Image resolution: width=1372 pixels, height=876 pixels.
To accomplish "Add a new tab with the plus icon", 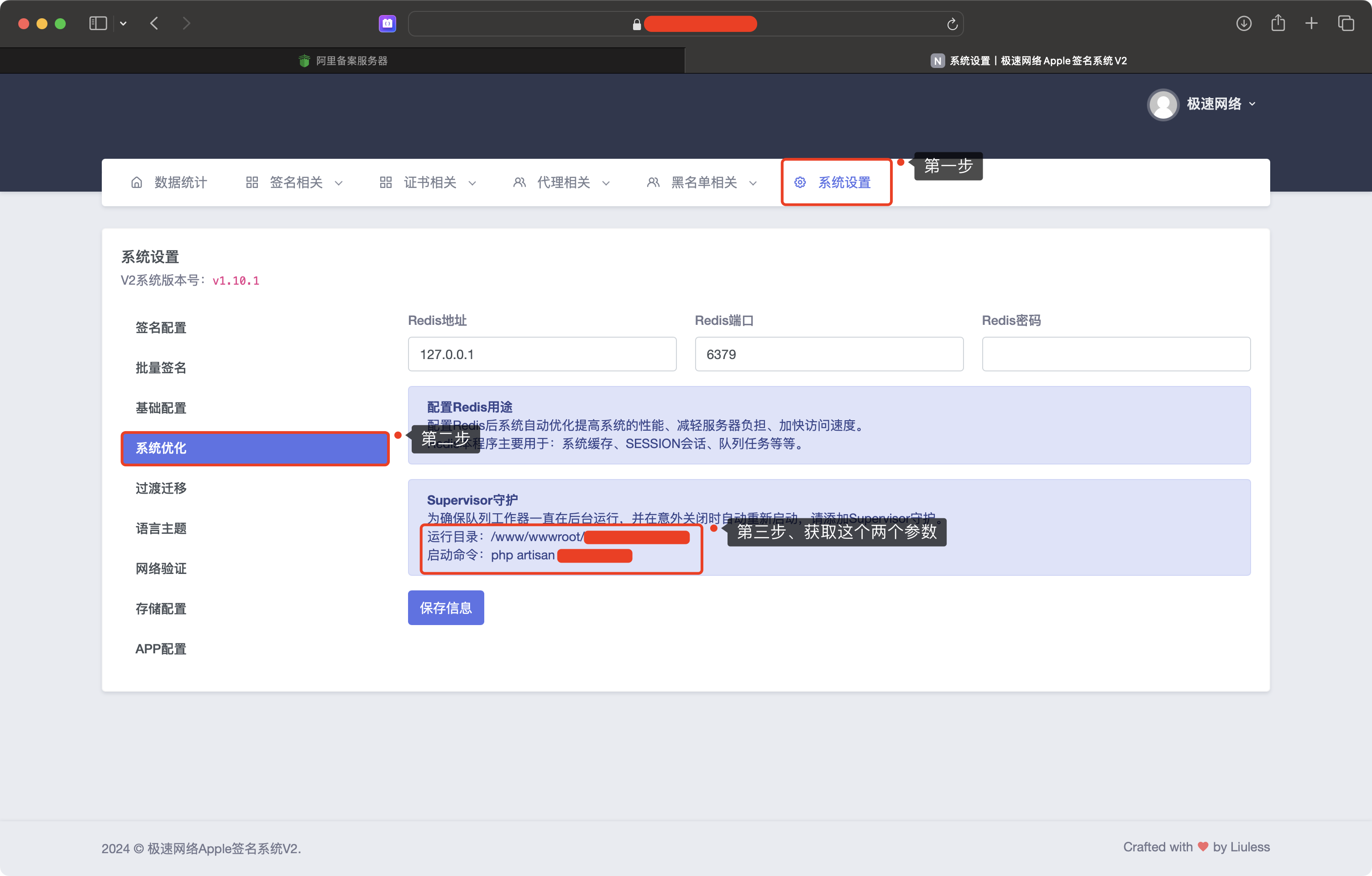I will (1312, 23).
